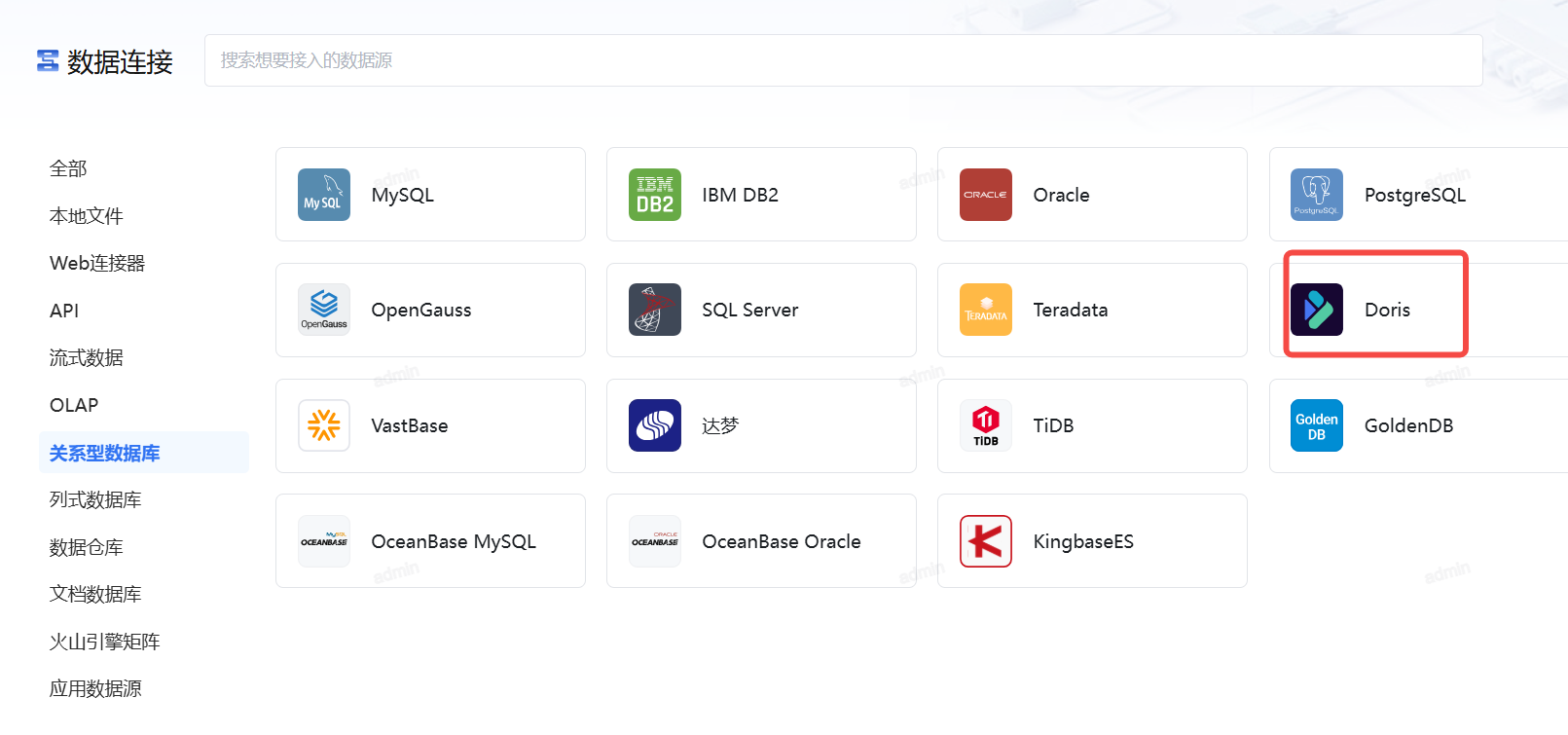Click the VastBase label
Image resolution: width=1568 pixels, height=735 pixels.
point(410,425)
